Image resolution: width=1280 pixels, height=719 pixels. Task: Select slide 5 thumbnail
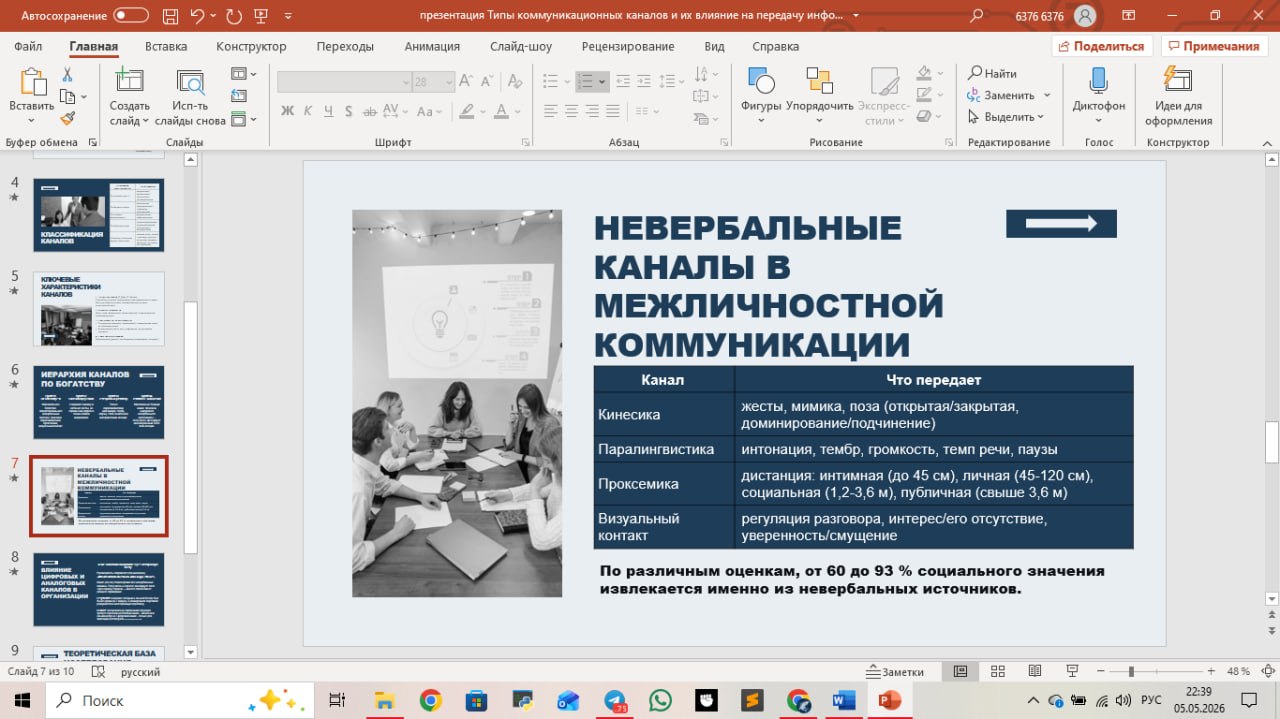click(x=98, y=309)
